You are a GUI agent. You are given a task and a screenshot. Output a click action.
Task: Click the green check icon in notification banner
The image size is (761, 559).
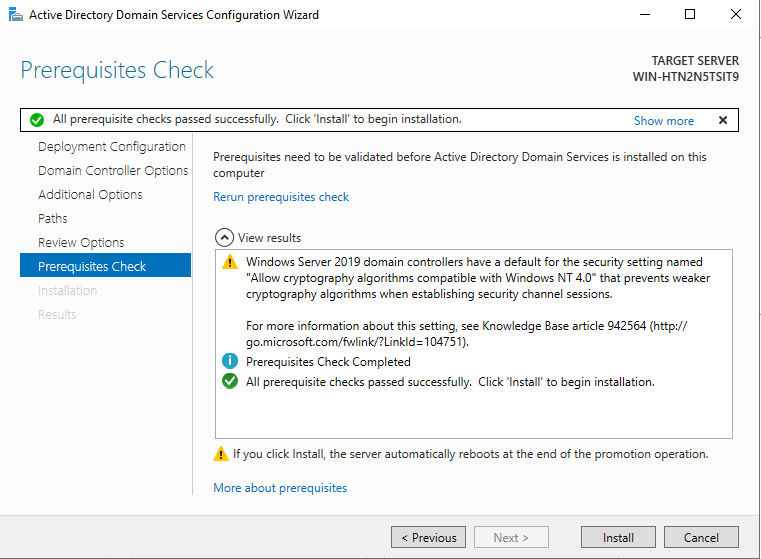pos(37,119)
